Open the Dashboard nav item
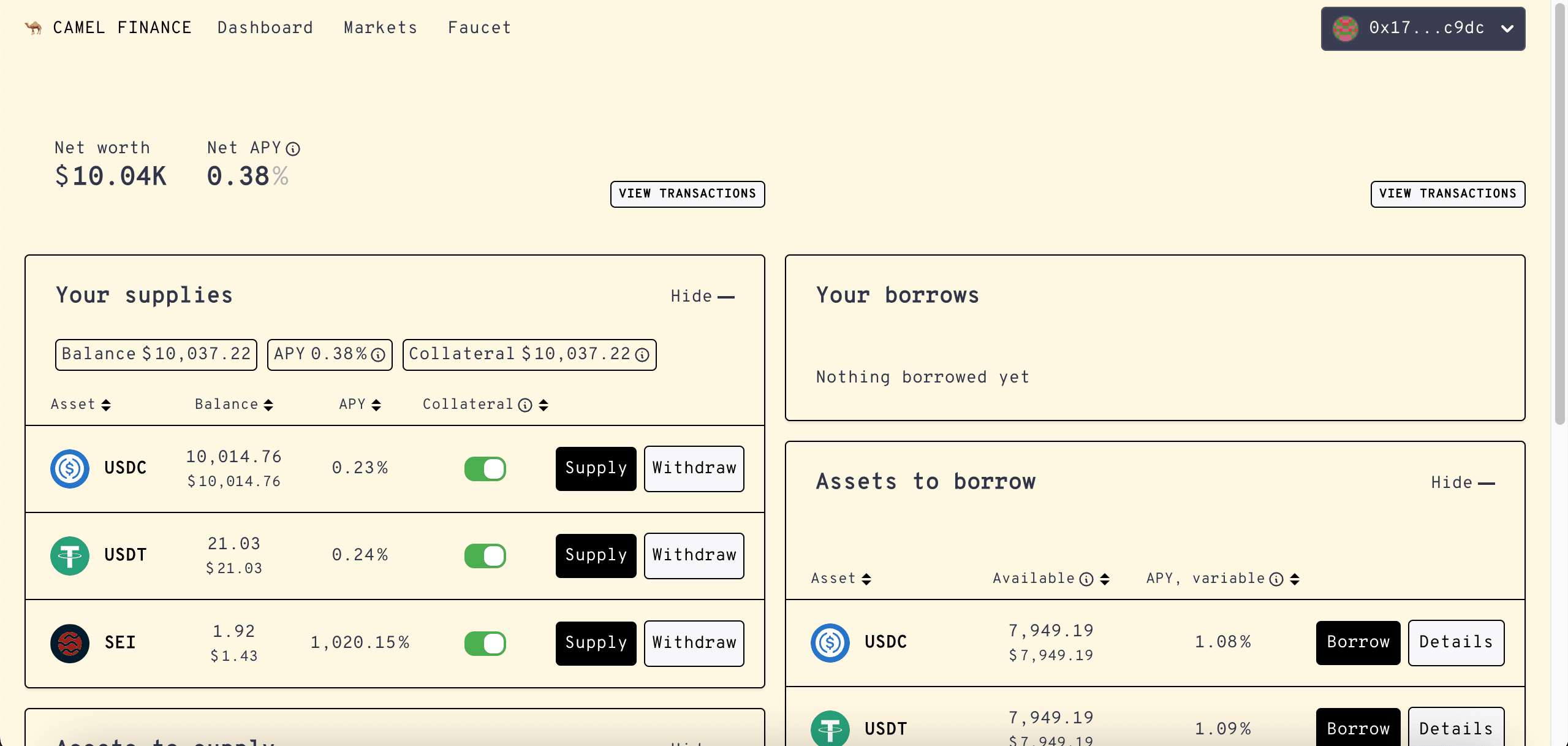The height and width of the screenshot is (746, 1568). coord(265,28)
